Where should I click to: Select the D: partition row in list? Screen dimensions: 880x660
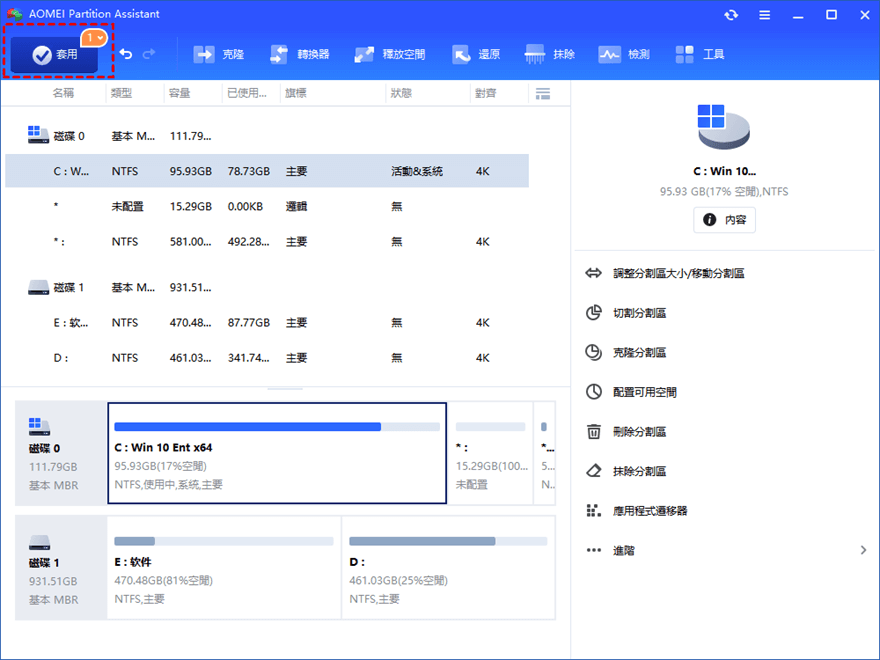point(267,358)
